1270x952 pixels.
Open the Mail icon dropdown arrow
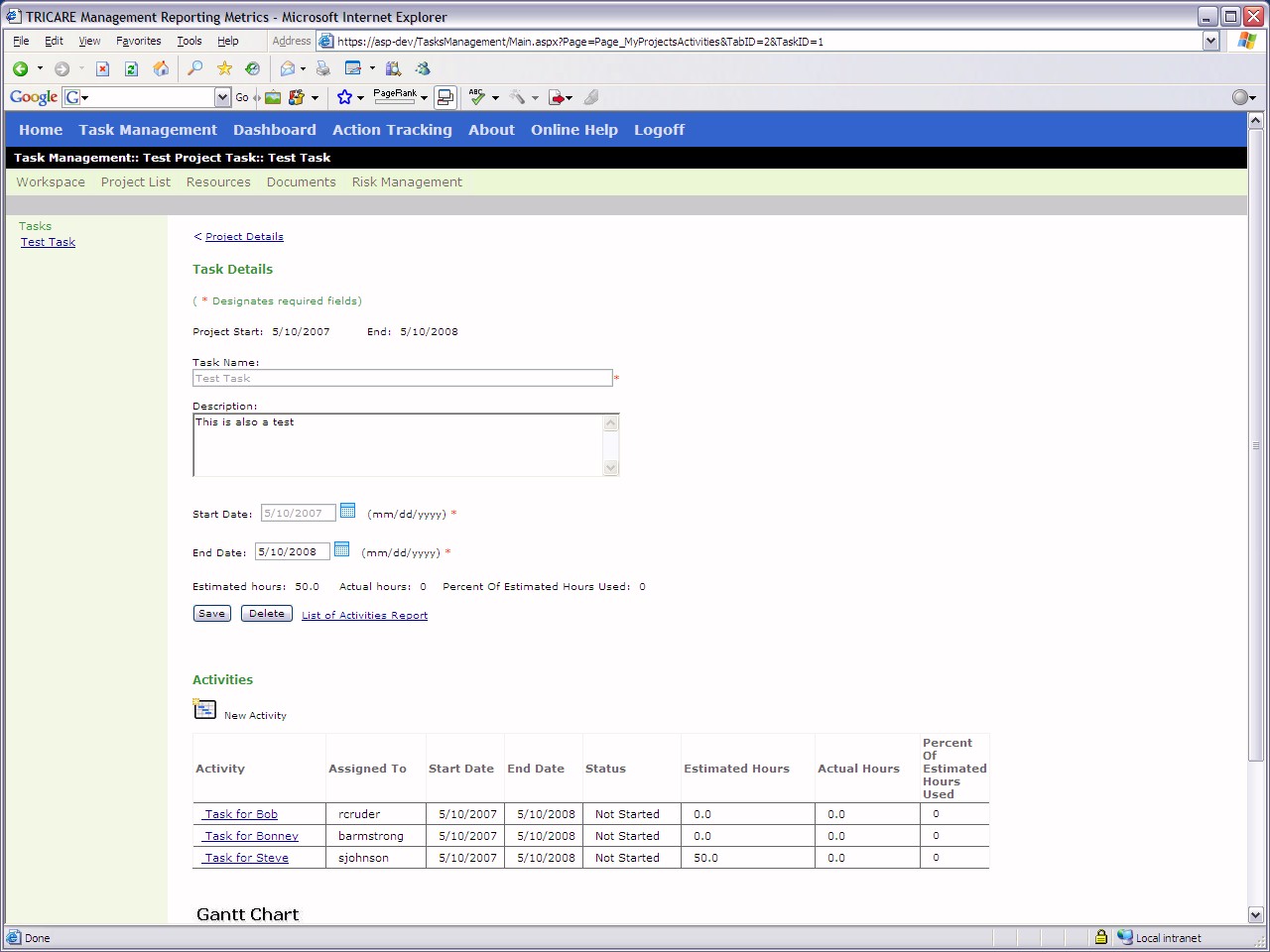pyautogui.click(x=303, y=69)
